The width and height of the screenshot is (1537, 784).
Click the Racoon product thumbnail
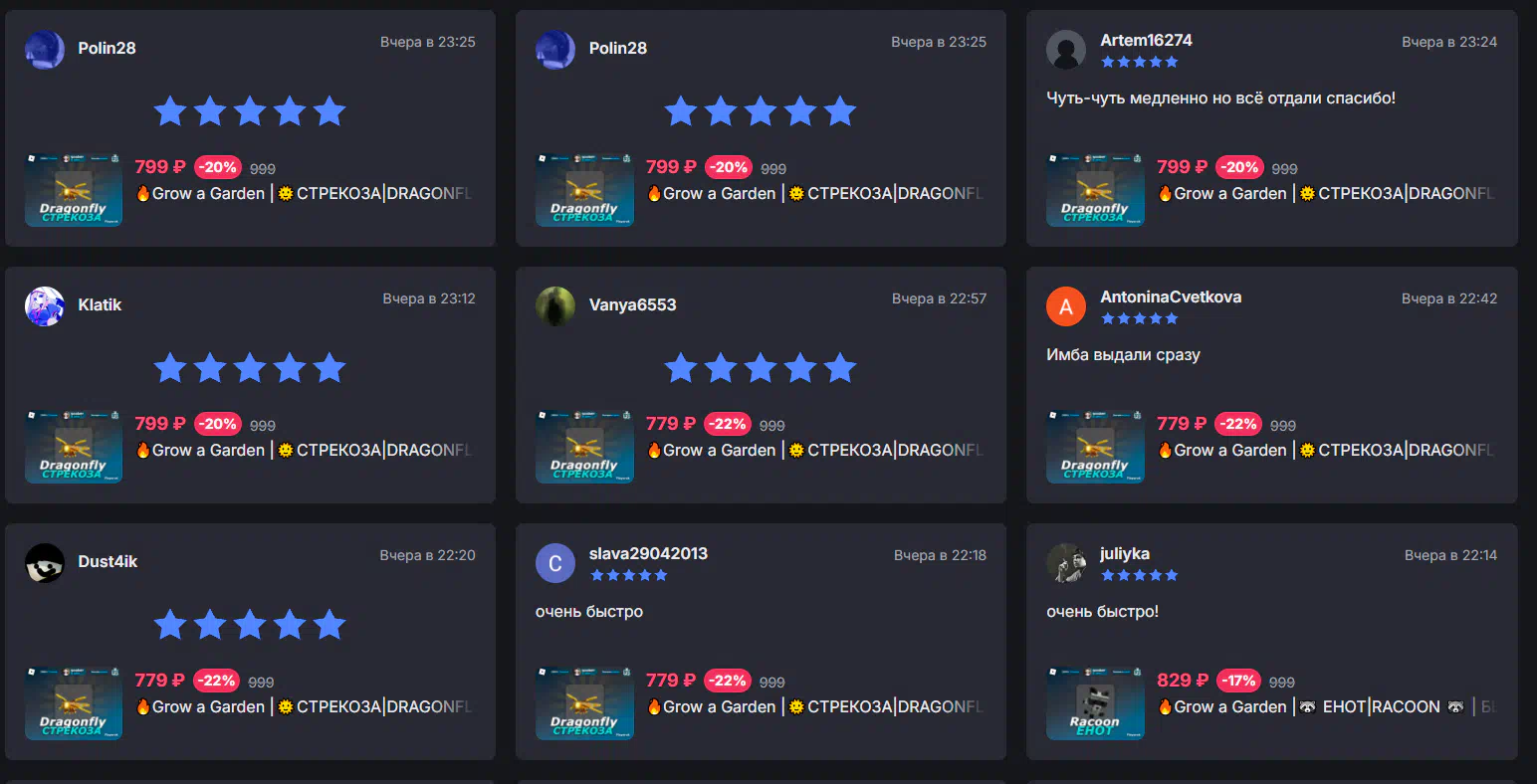pos(1095,703)
